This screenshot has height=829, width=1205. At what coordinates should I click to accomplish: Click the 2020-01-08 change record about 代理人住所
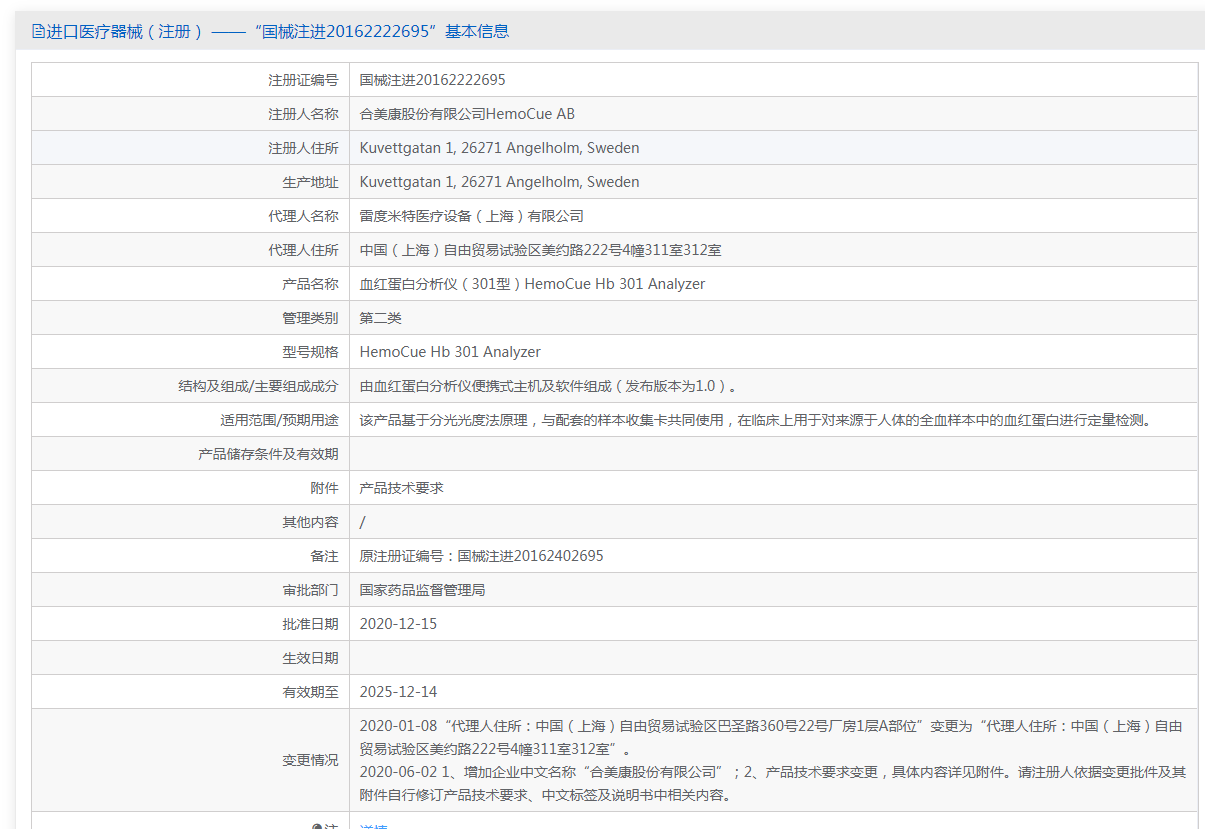coord(771,737)
